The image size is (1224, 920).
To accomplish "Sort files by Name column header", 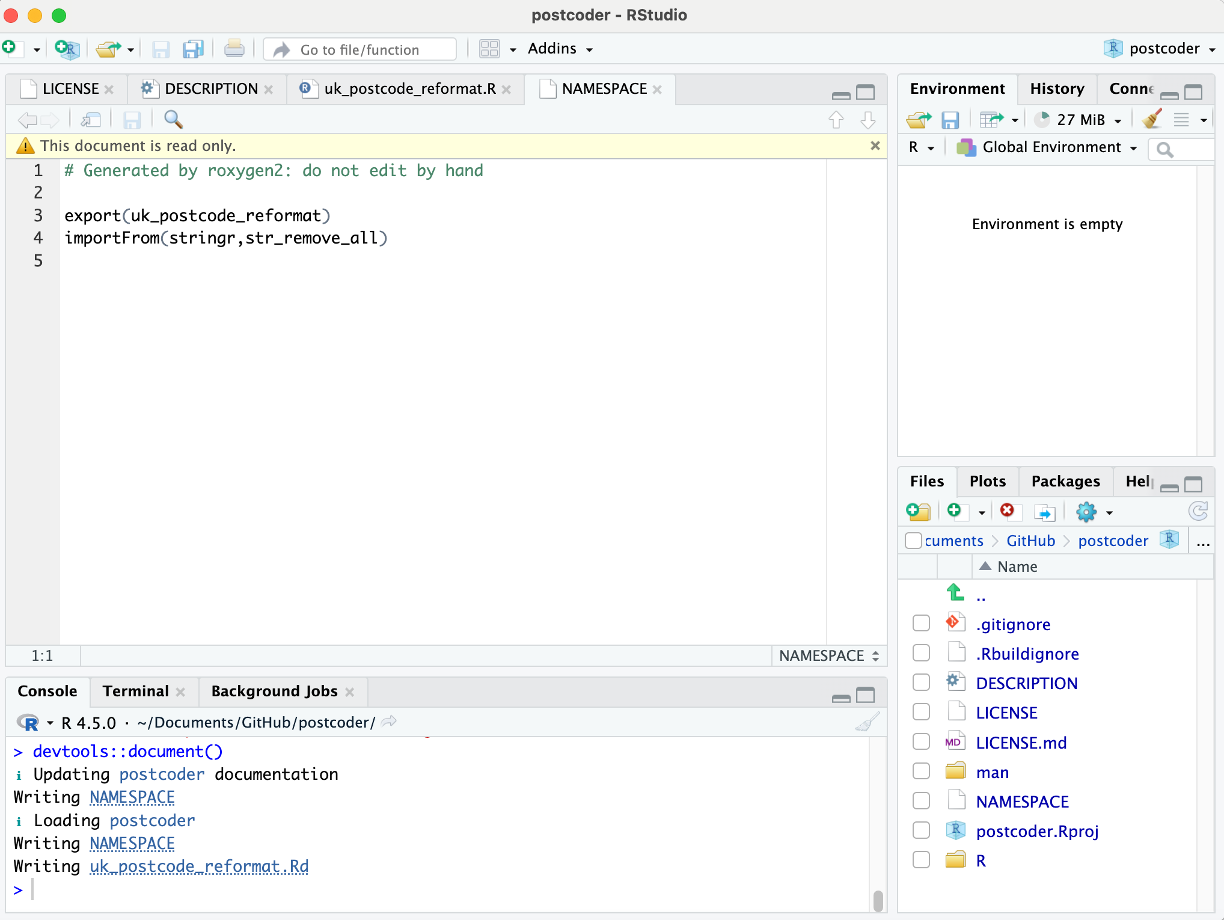I will pyautogui.click(x=1018, y=567).
